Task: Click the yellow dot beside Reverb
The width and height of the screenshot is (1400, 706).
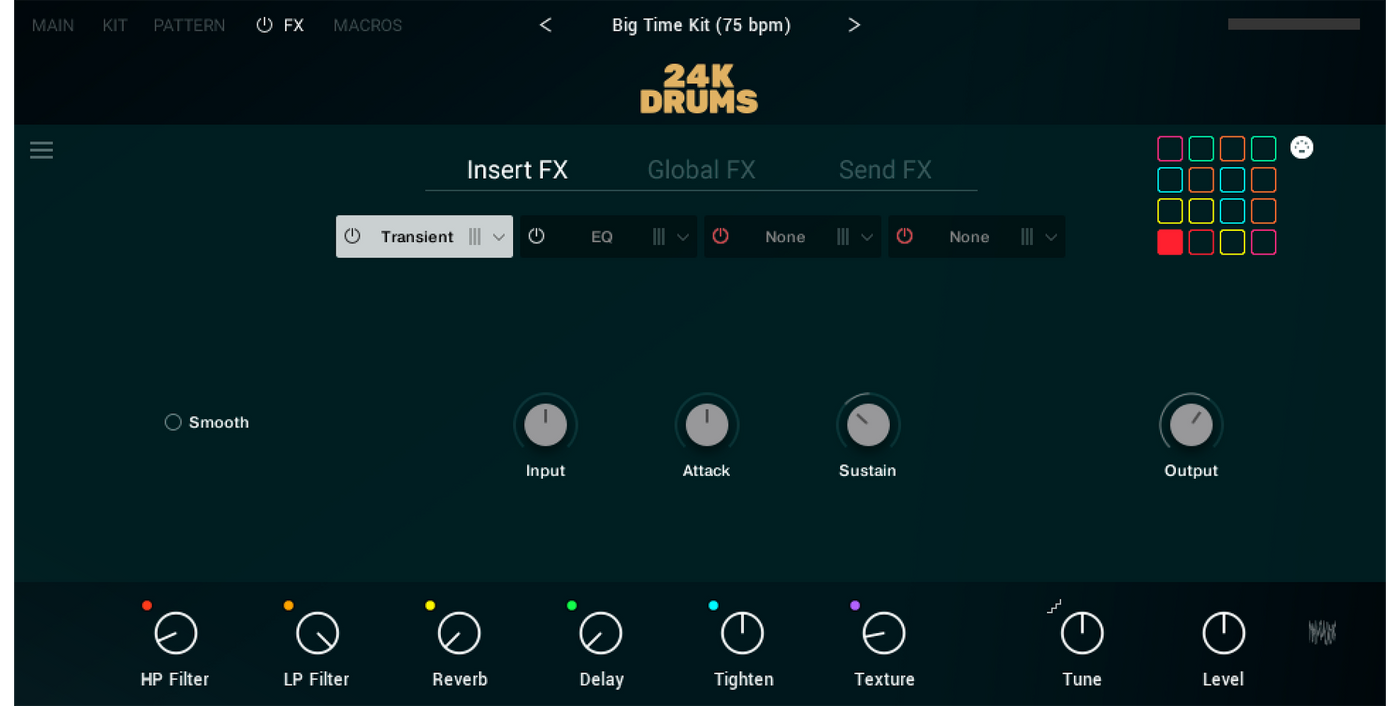Action: tap(430, 606)
